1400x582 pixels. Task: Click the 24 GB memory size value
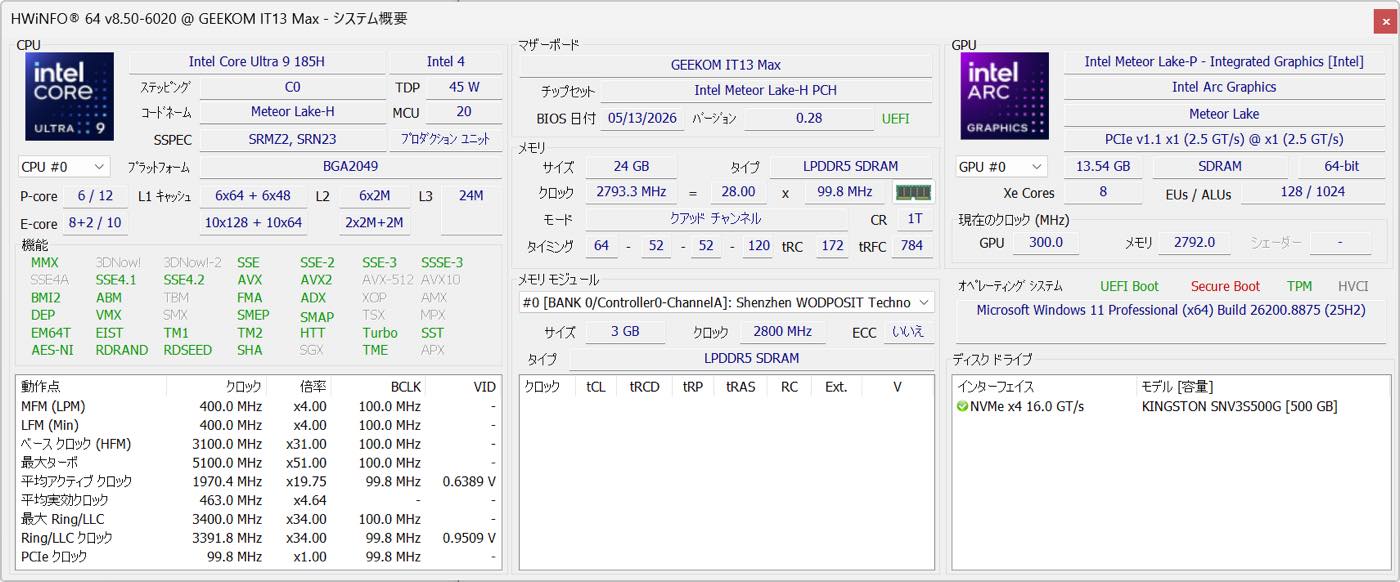pyautogui.click(x=631, y=166)
